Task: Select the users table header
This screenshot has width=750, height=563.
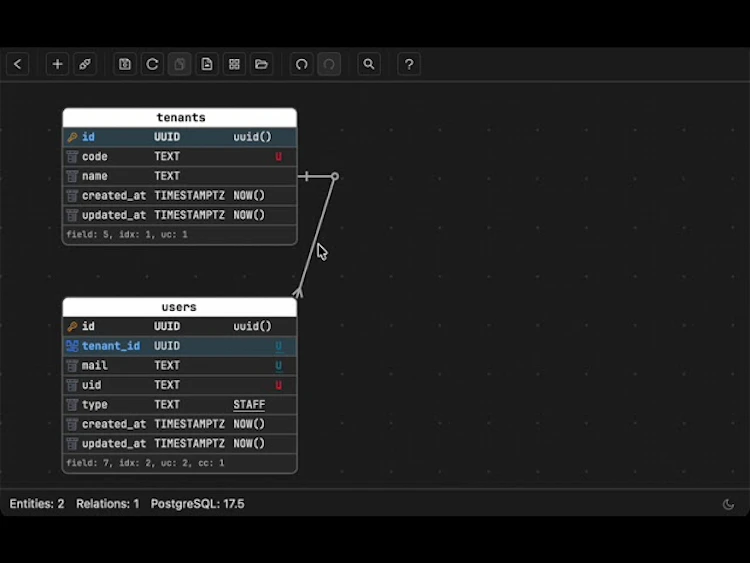Action: tap(180, 307)
